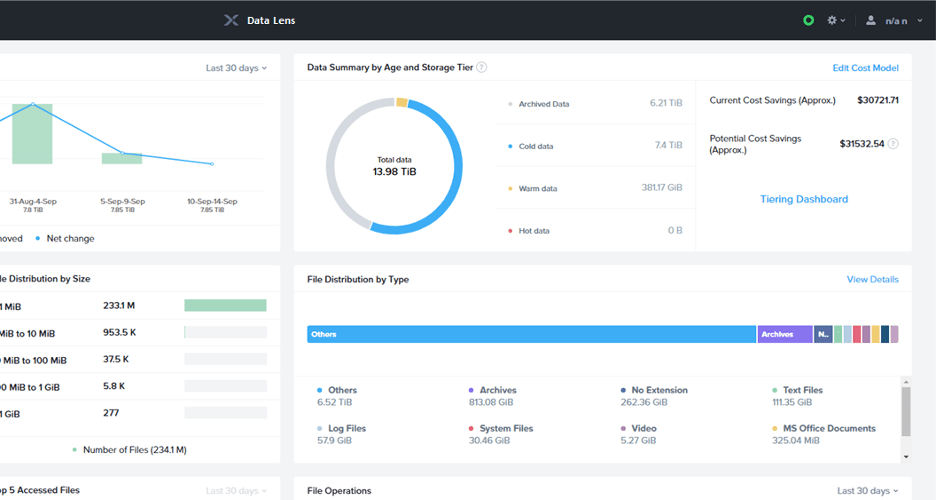The width and height of the screenshot is (936, 500).
Task: Click View Details for file types
Action: (x=872, y=279)
